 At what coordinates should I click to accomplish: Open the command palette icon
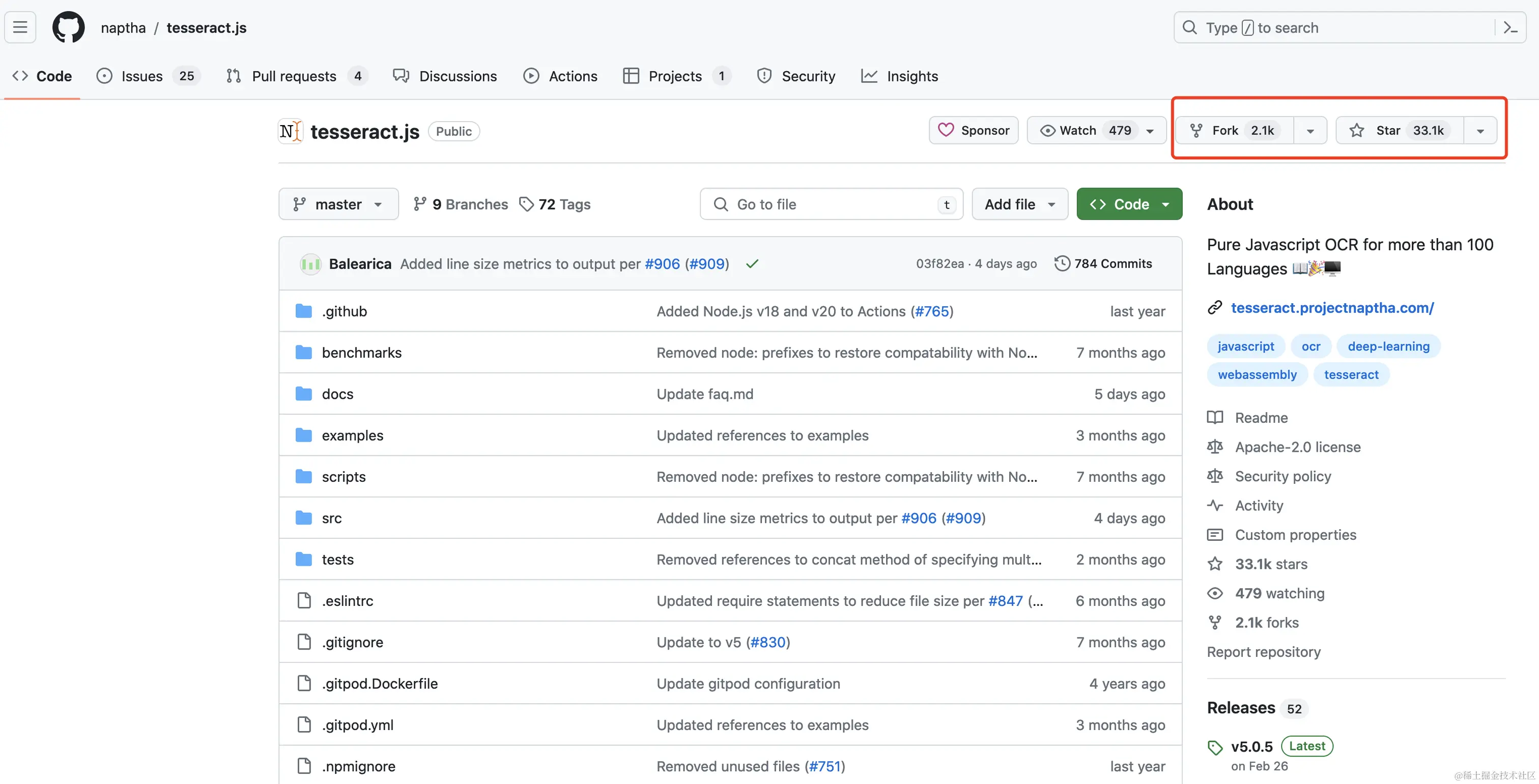pos(1510,27)
